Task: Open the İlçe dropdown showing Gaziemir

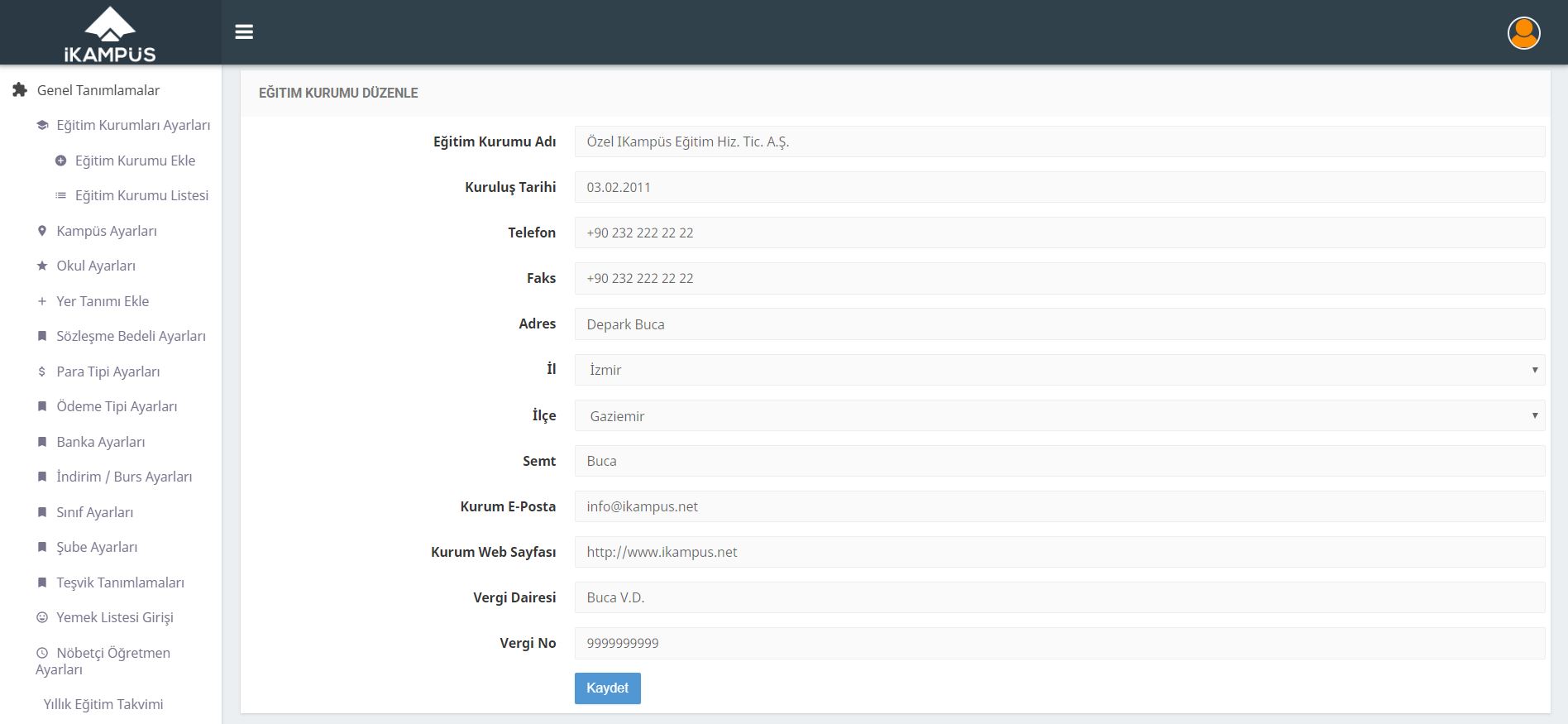Action: click(1059, 415)
